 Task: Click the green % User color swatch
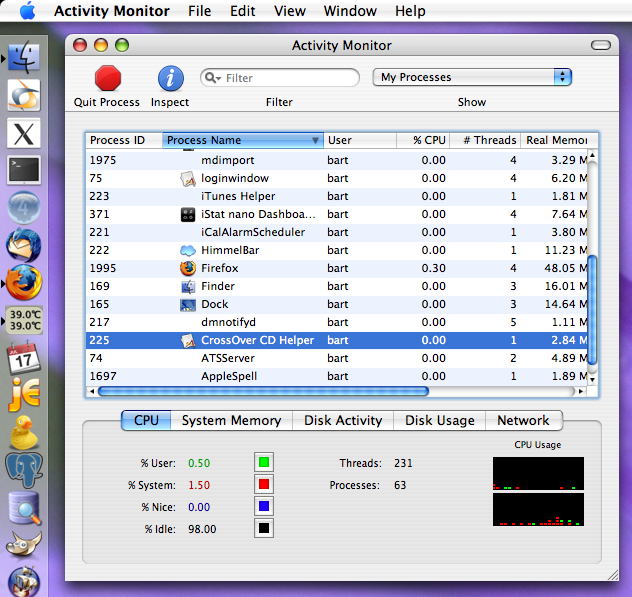click(264, 462)
